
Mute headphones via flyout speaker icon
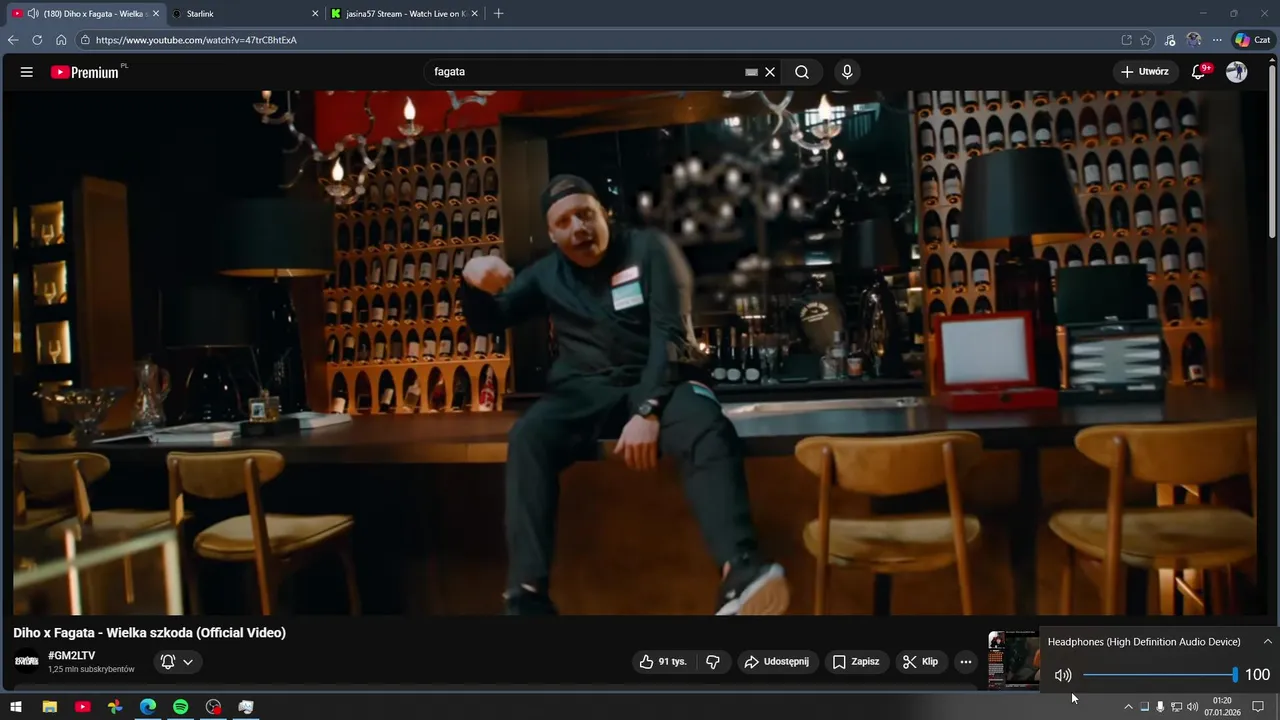1063,675
